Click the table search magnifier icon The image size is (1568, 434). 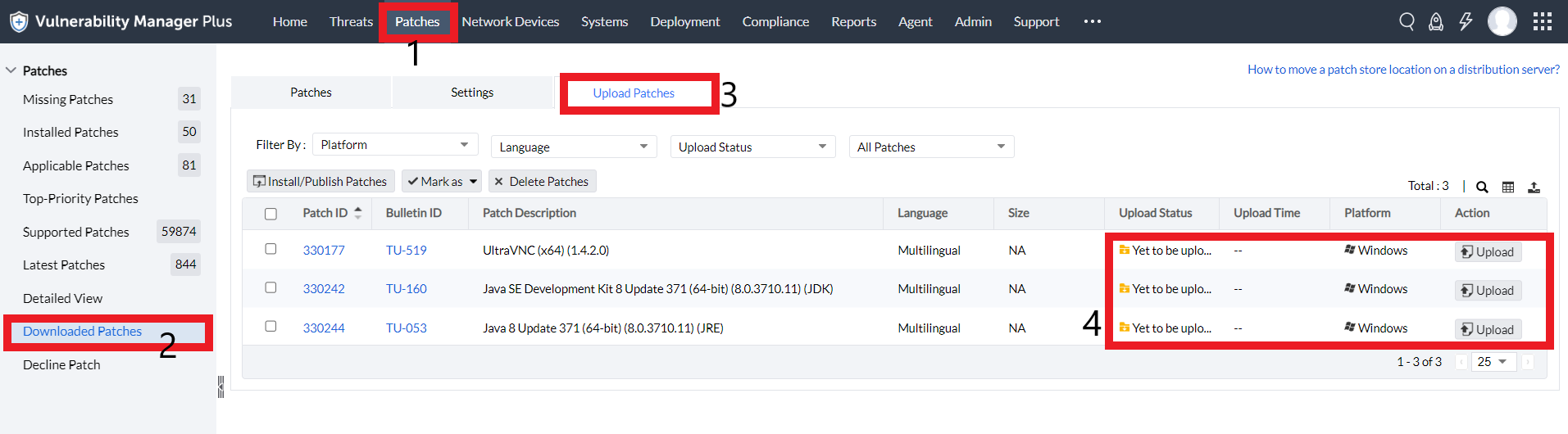click(1482, 187)
